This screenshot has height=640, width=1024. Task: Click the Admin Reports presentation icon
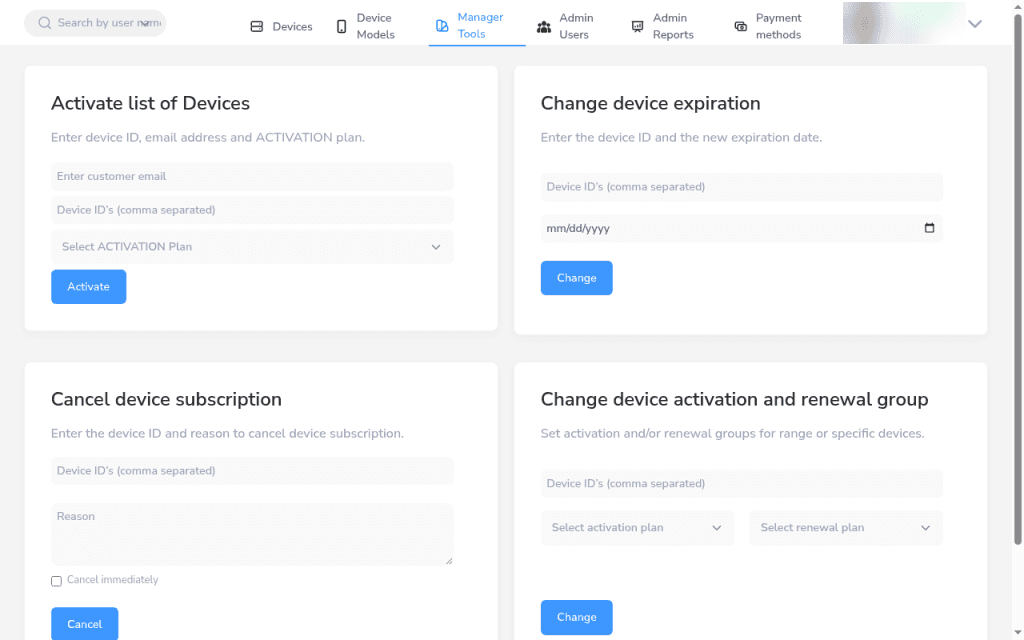coord(637,27)
